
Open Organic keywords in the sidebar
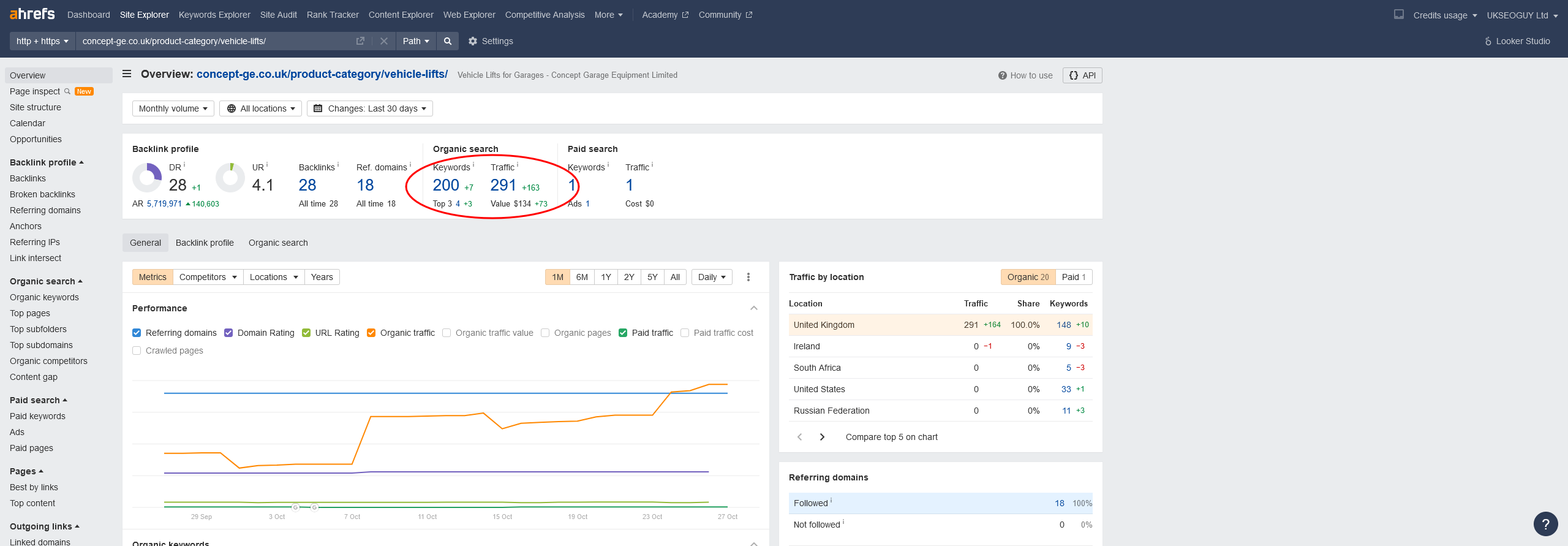click(44, 297)
